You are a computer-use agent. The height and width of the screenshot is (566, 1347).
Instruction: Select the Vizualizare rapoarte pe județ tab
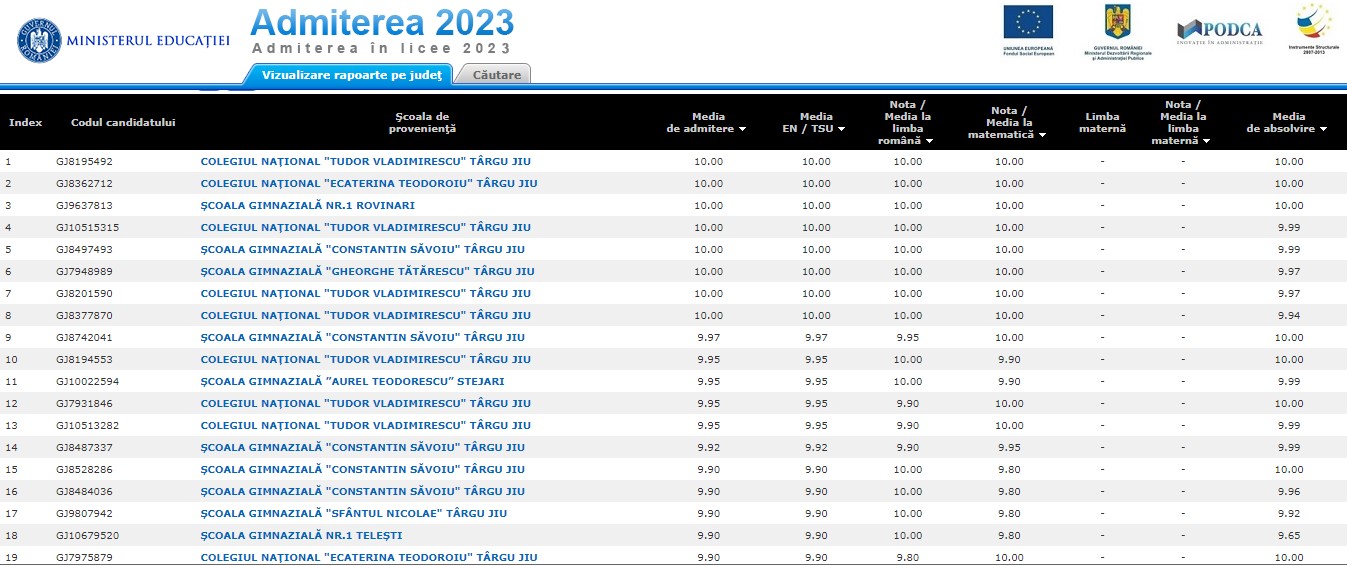pyautogui.click(x=351, y=75)
